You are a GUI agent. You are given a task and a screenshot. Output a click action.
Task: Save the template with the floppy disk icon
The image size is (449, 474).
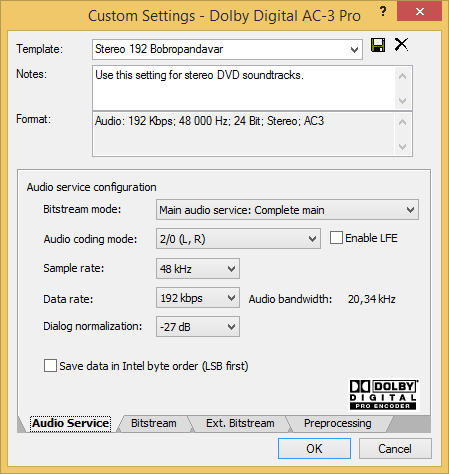[378, 45]
